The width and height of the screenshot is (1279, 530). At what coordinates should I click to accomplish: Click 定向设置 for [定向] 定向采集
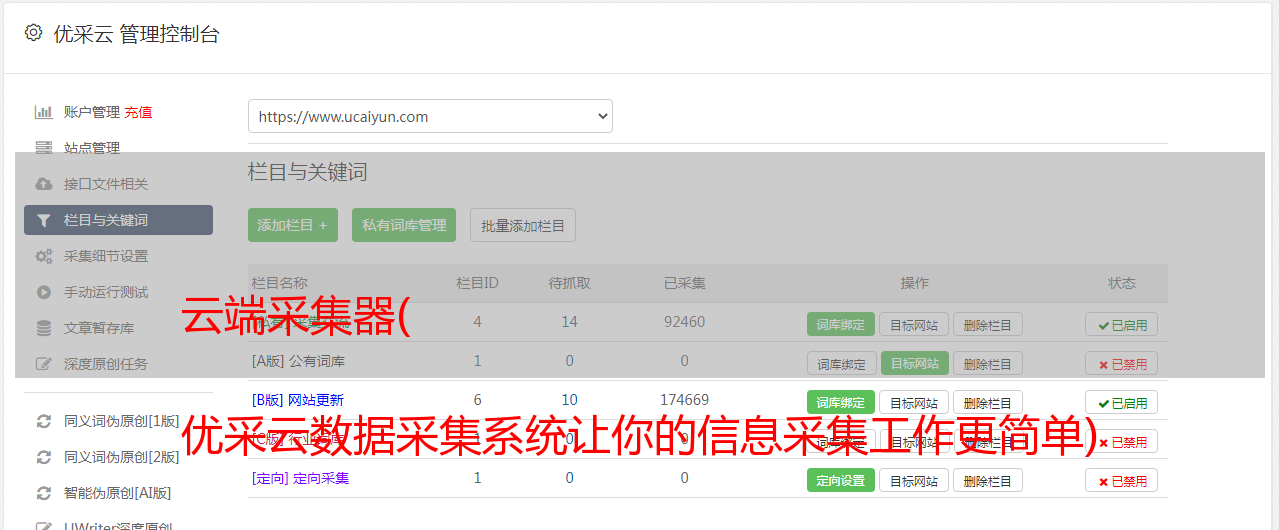click(841, 480)
